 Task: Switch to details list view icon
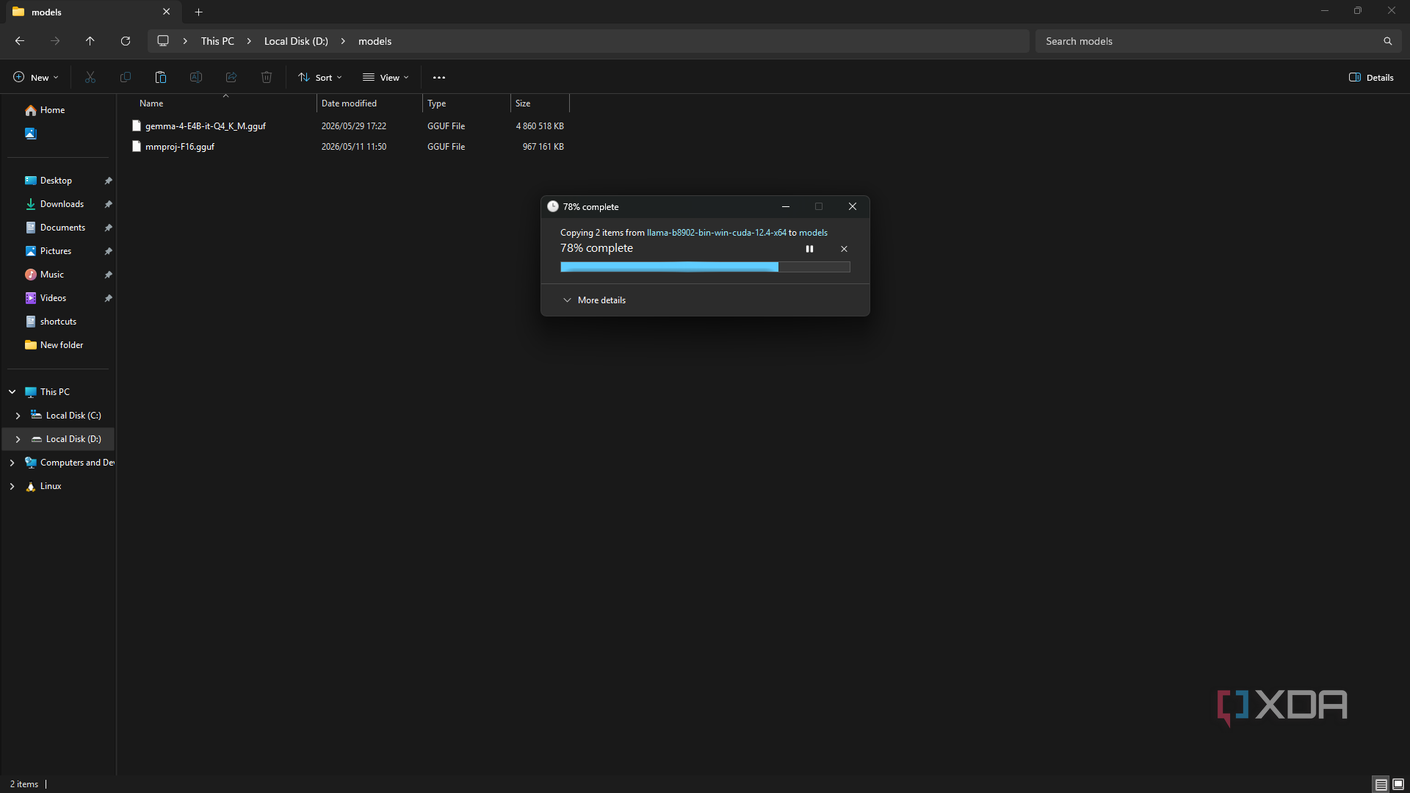(x=1381, y=784)
